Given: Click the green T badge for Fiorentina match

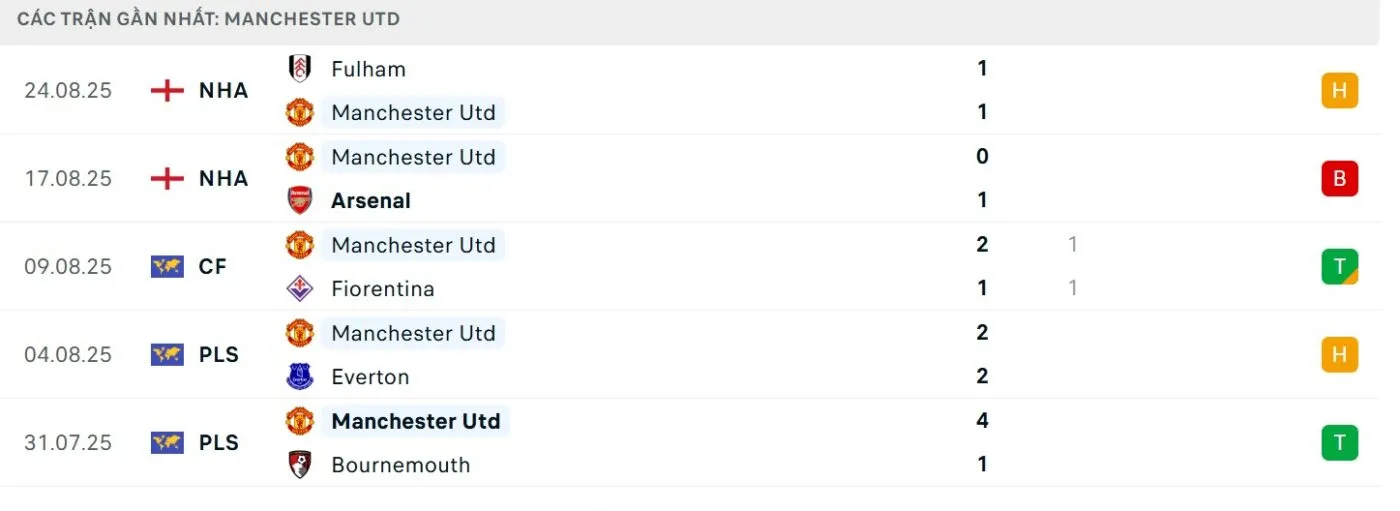Looking at the screenshot, I should [x=1339, y=266].
